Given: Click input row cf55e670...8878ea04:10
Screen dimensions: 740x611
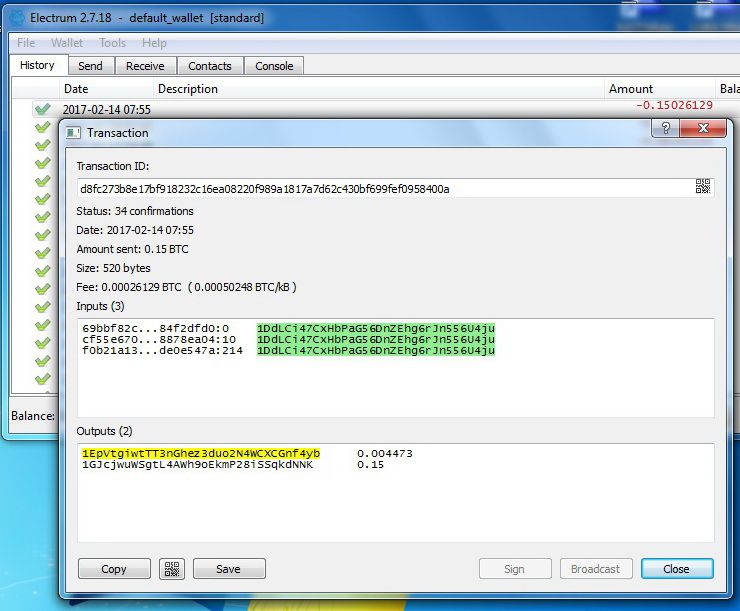Looking at the screenshot, I should (288, 339).
